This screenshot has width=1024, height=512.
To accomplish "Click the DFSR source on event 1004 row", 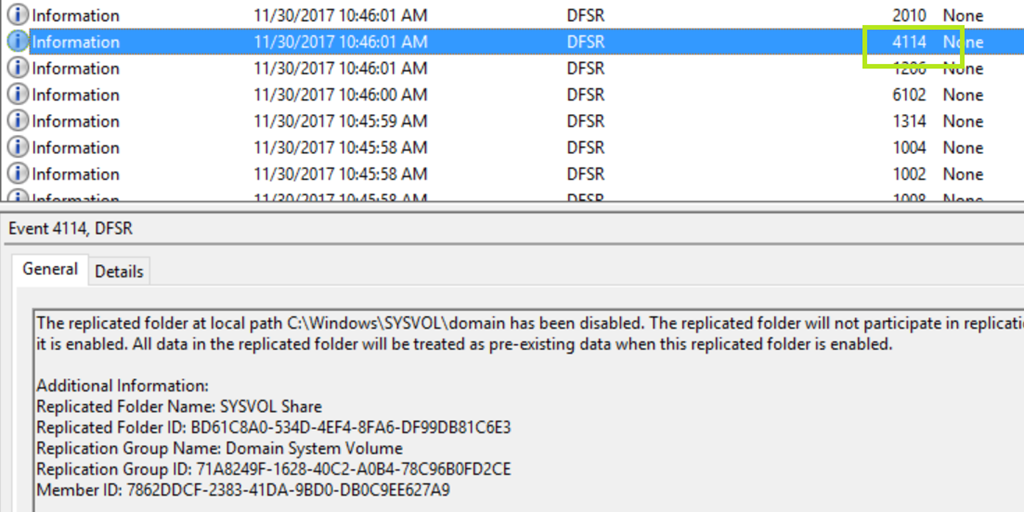I will click(x=585, y=148).
